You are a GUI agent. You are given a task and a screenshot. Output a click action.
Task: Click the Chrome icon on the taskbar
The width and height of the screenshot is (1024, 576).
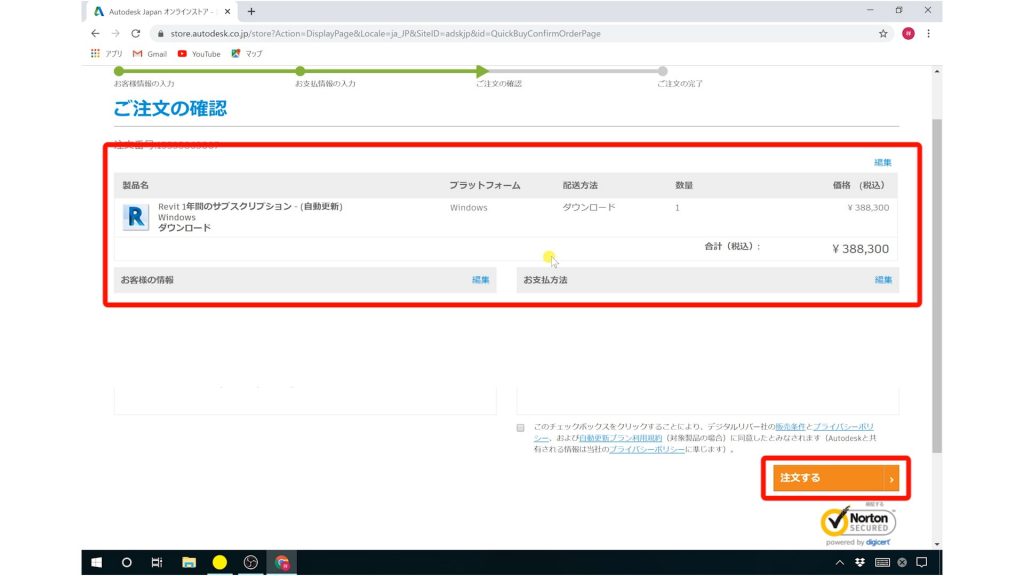(282, 562)
